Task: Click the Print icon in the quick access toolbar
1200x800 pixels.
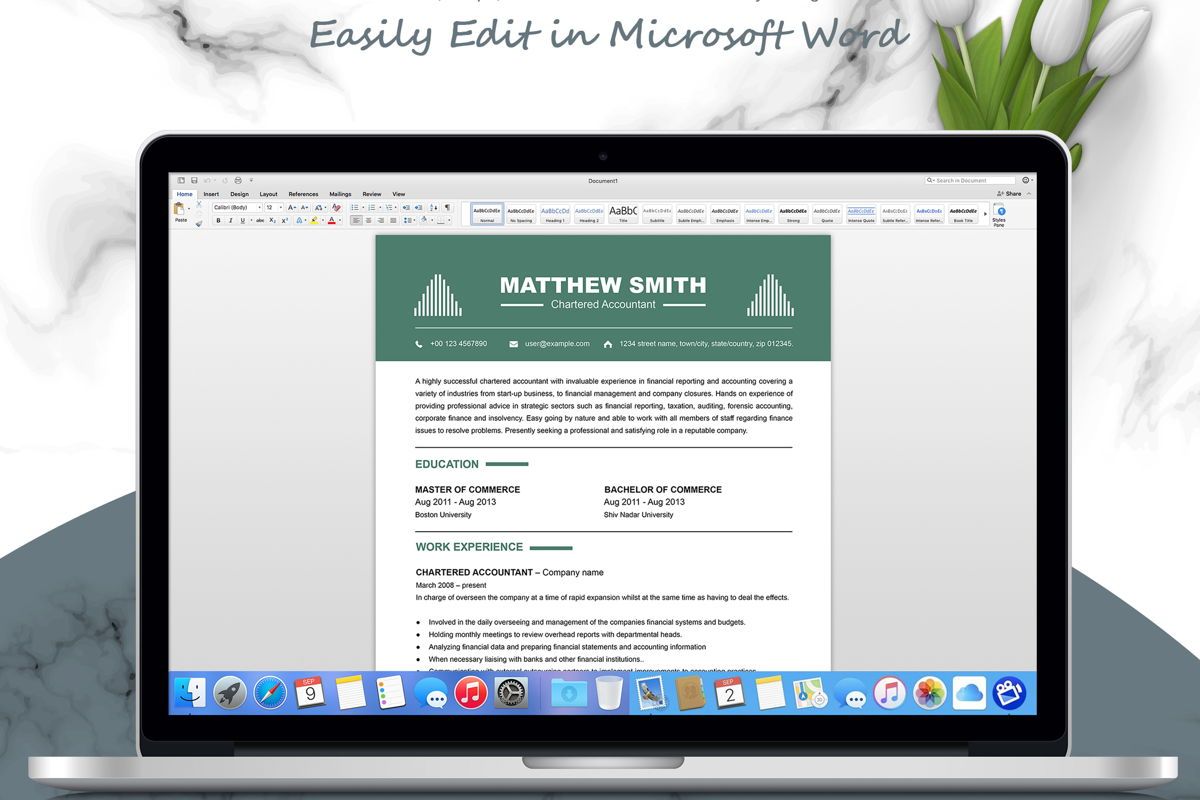Action: click(237, 180)
